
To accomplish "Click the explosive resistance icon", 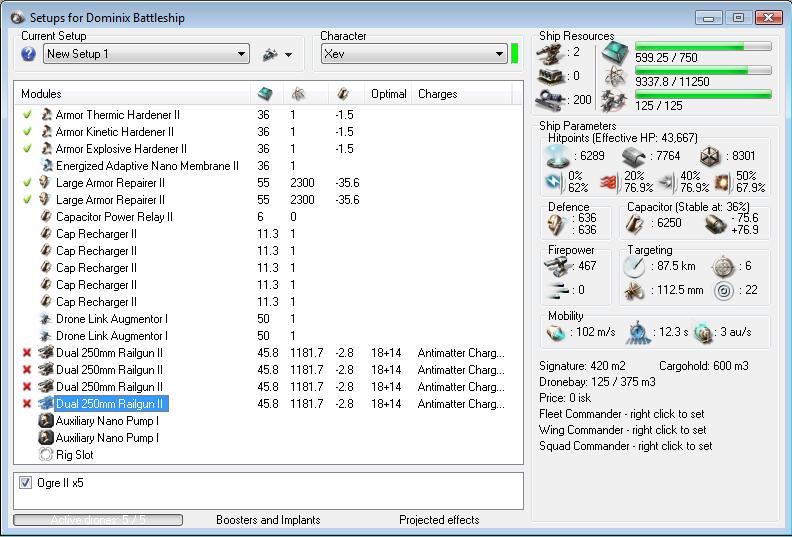I will point(723,183).
